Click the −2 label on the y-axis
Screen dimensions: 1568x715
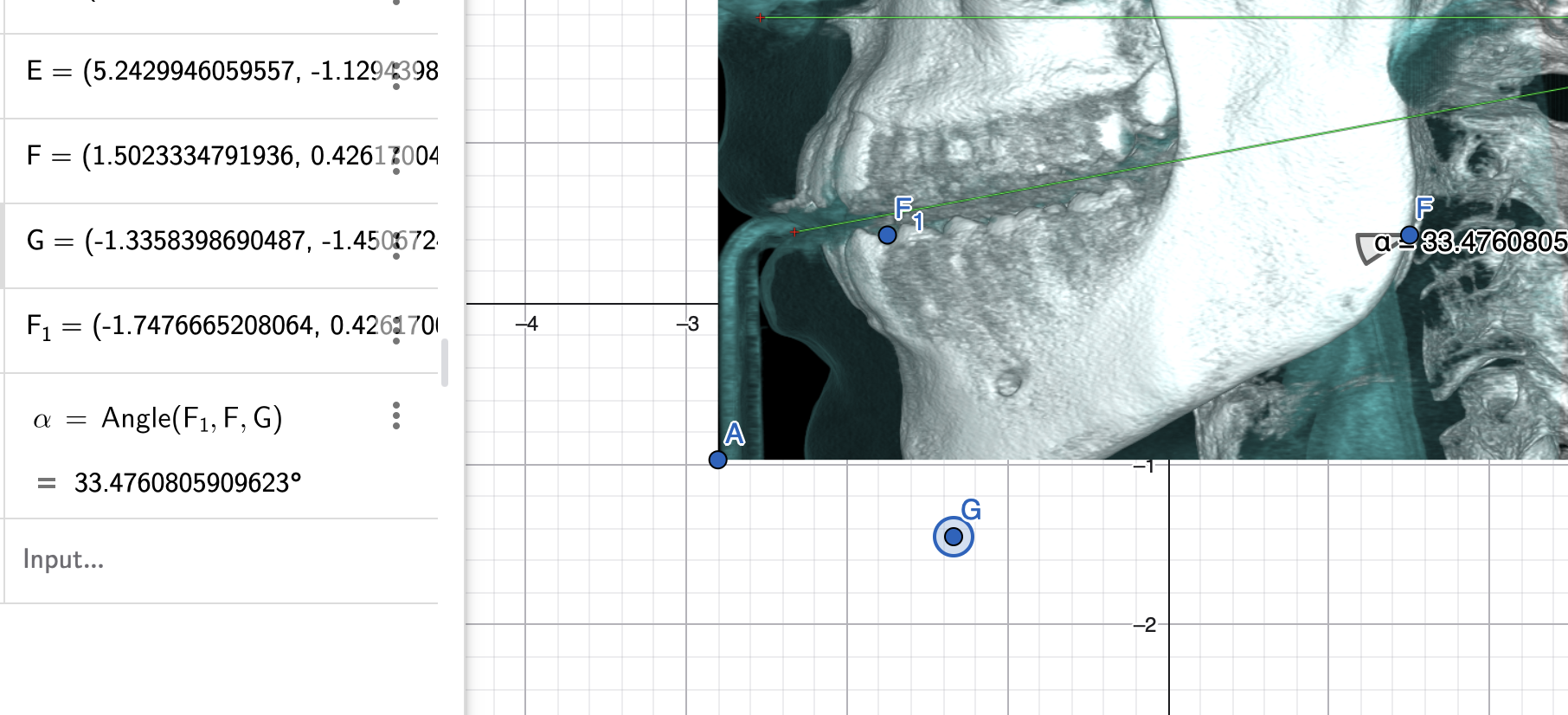(1144, 625)
